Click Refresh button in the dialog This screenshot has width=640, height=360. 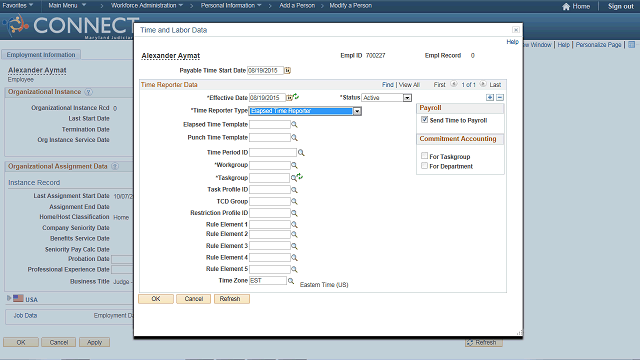pos(231,299)
